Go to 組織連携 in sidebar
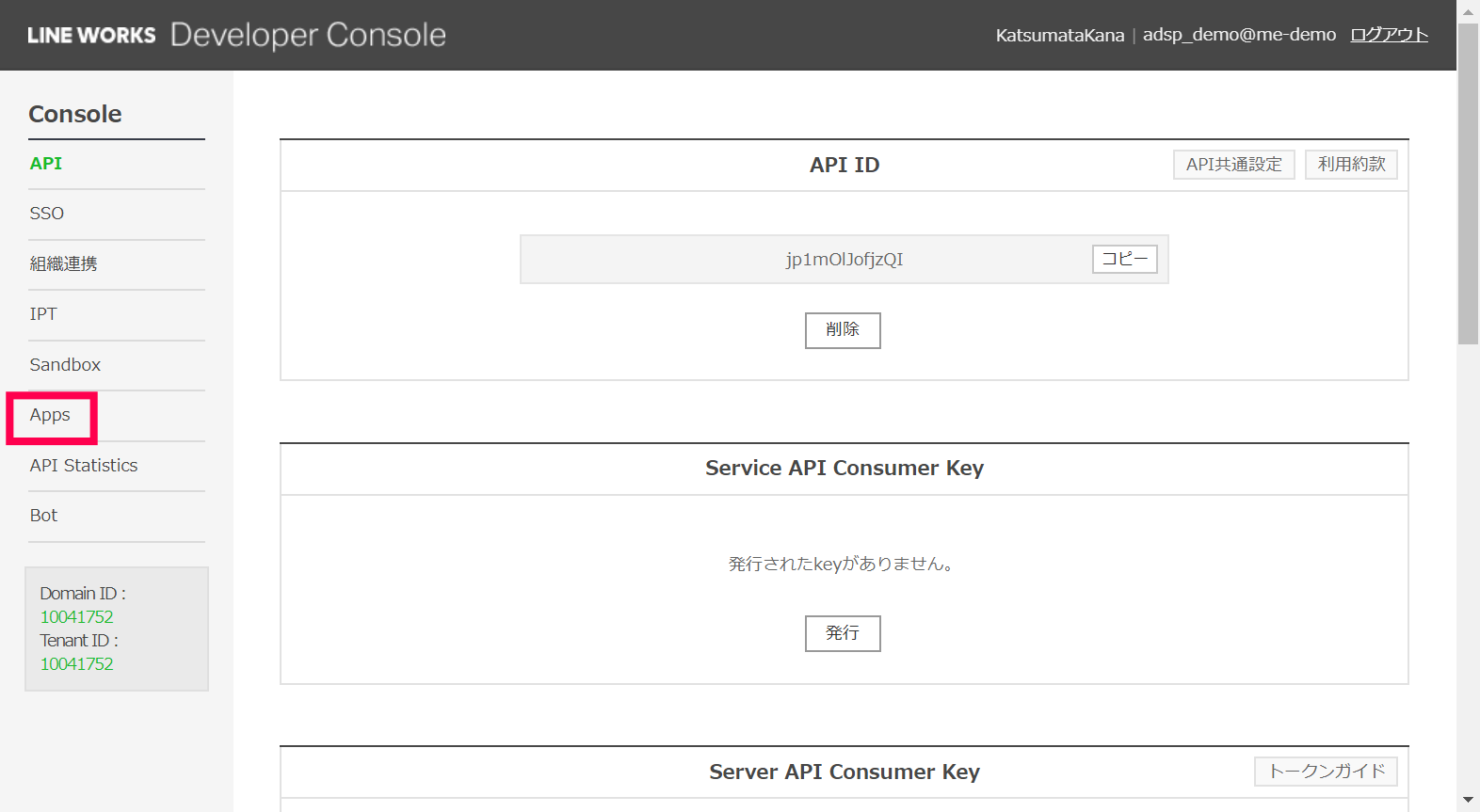This screenshot has height=812, width=1480. click(63, 263)
